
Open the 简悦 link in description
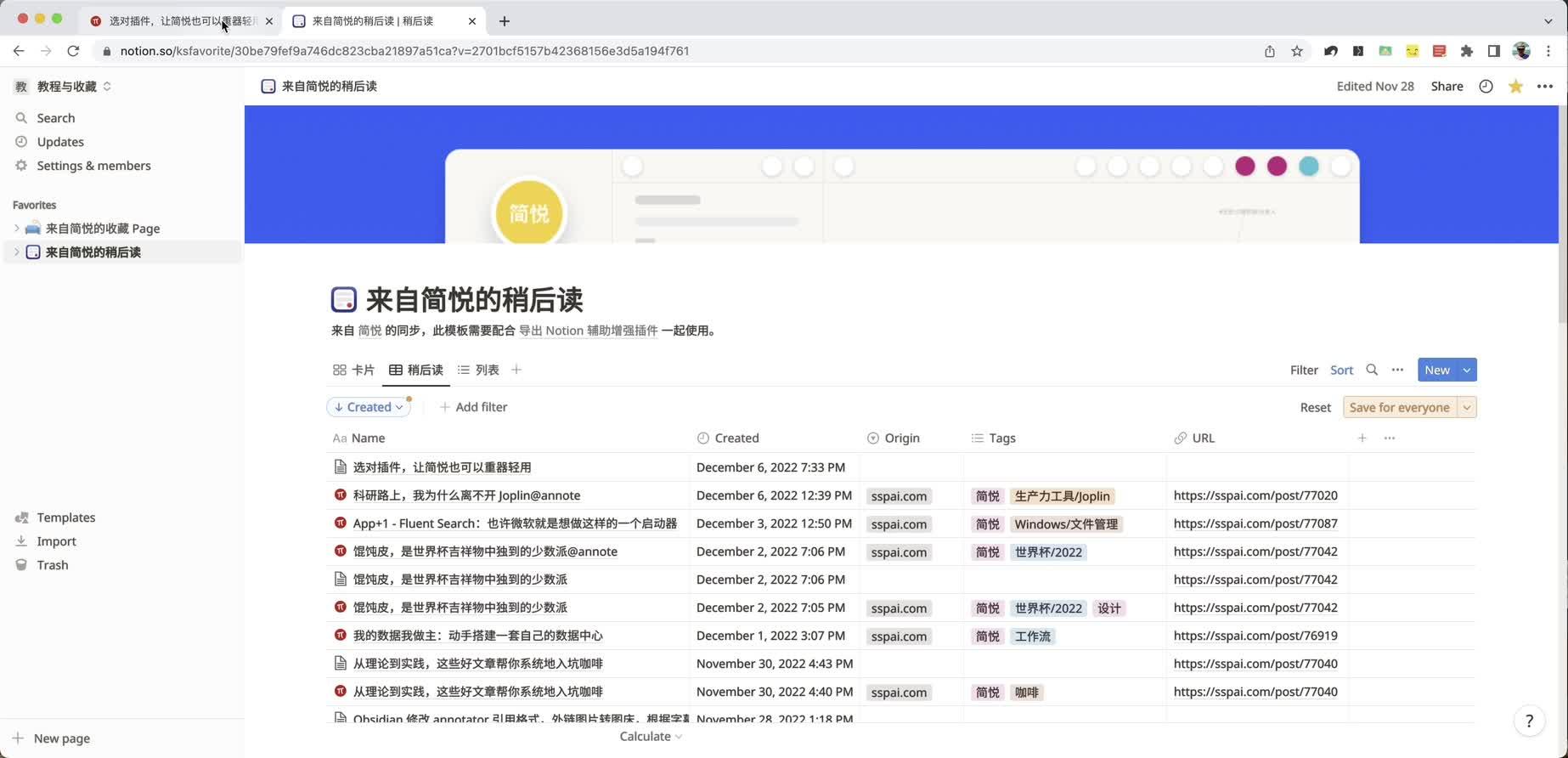pyautogui.click(x=369, y=331)
